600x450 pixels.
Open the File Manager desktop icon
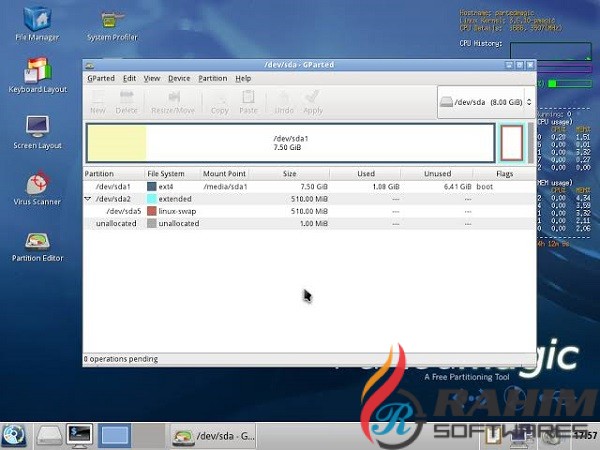[37, 23]
